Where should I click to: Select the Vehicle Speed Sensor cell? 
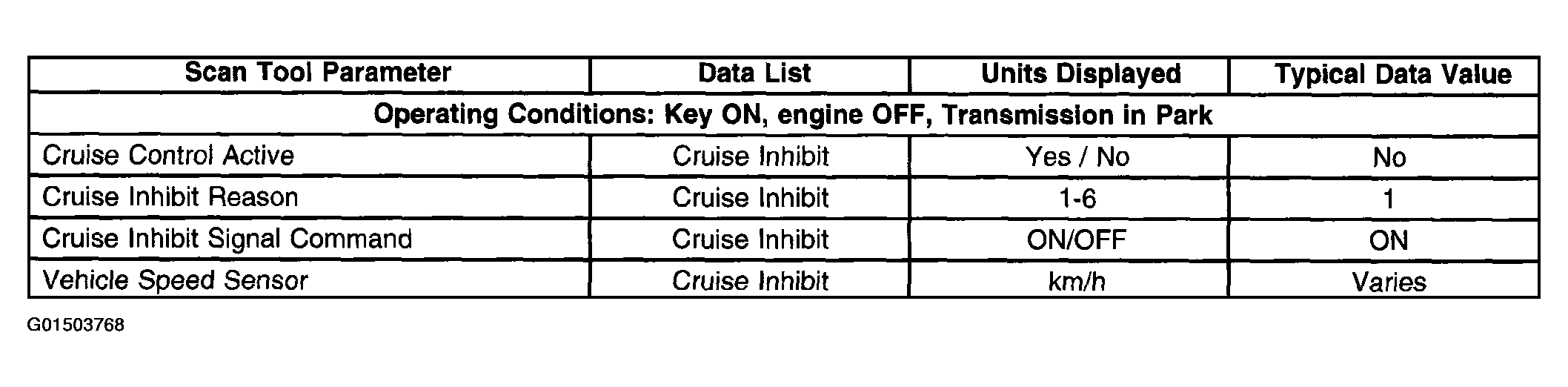175,280
